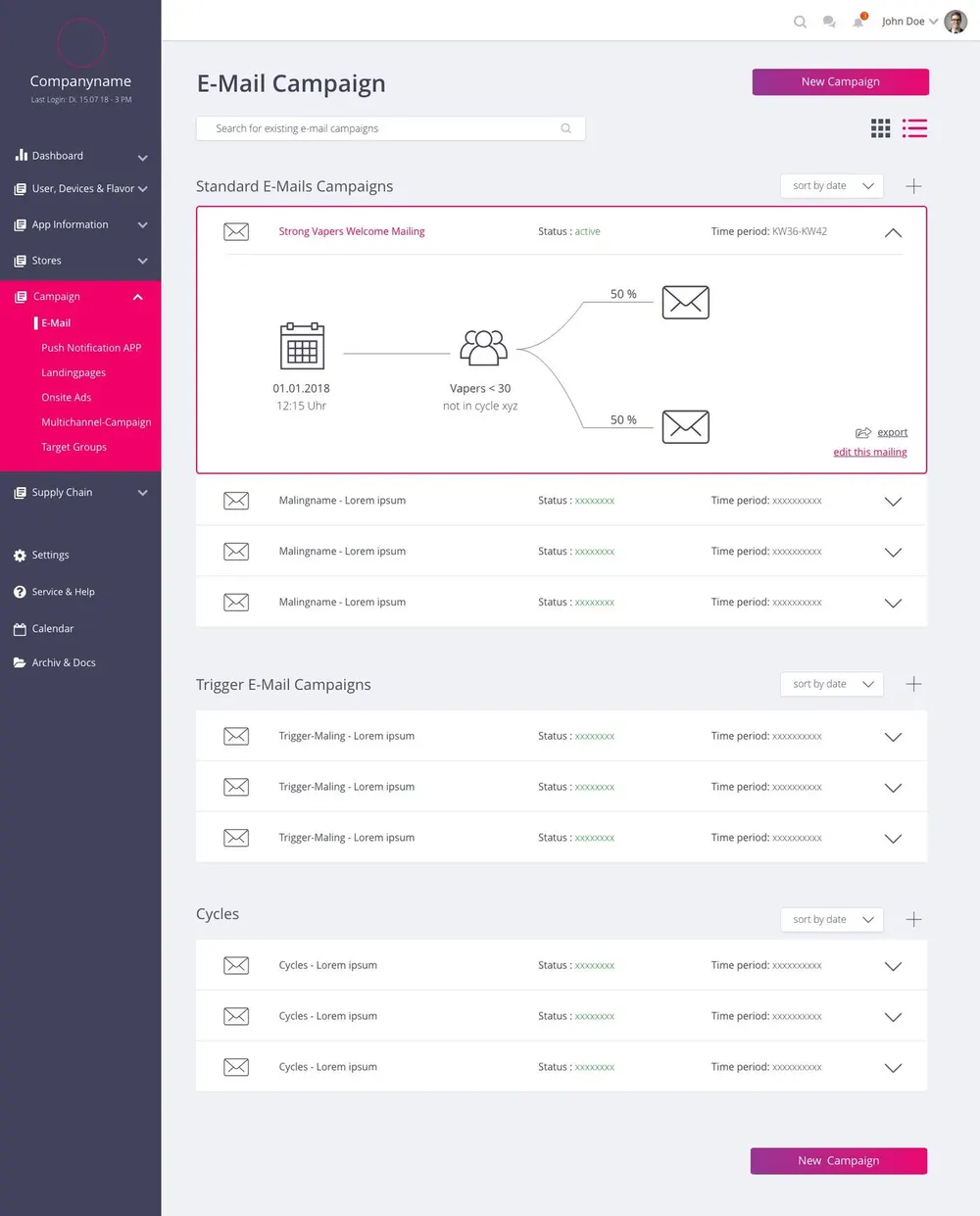This screenshot has width=980, height=1216.
Task: Click the bottom New Campaign button
Action: click(x=839, y=1161)
